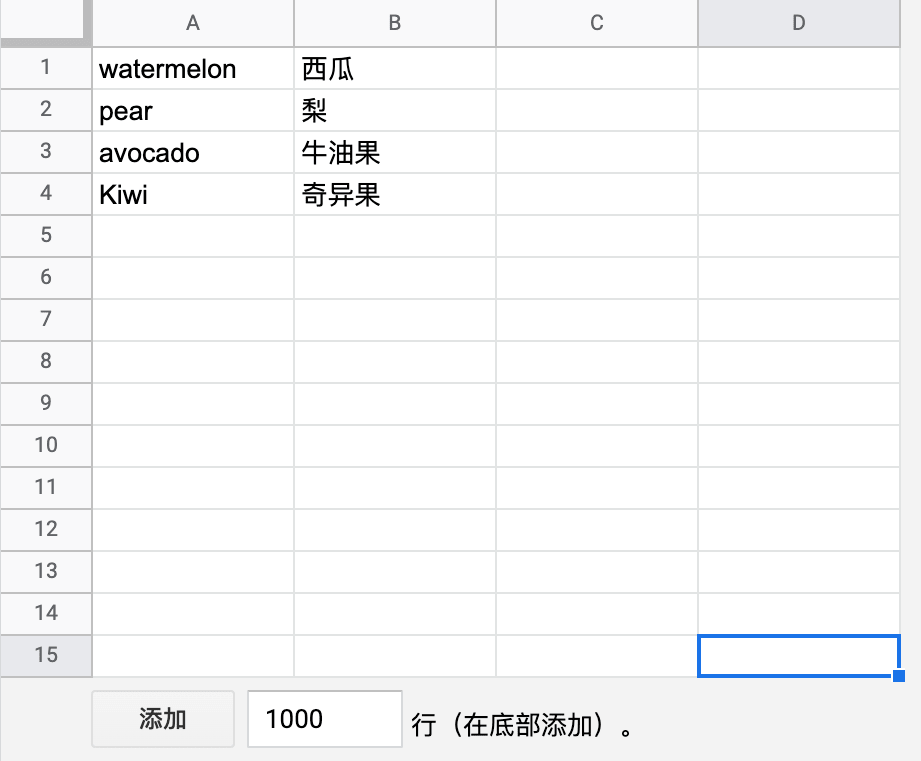Screen dimensions: 921x761
Task: Select the cell containing watermelon
Action: 193,68
